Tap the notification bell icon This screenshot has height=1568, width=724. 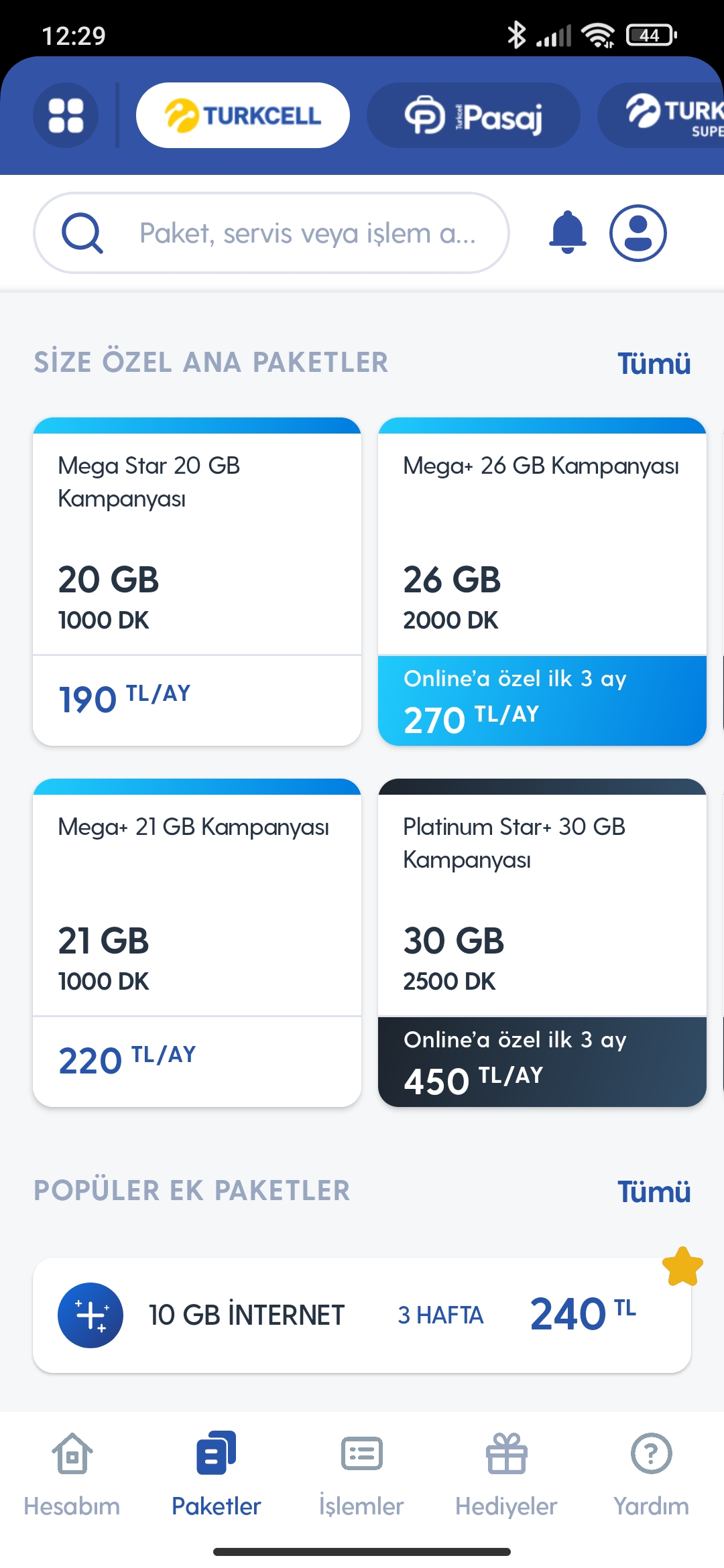(568, 233)
